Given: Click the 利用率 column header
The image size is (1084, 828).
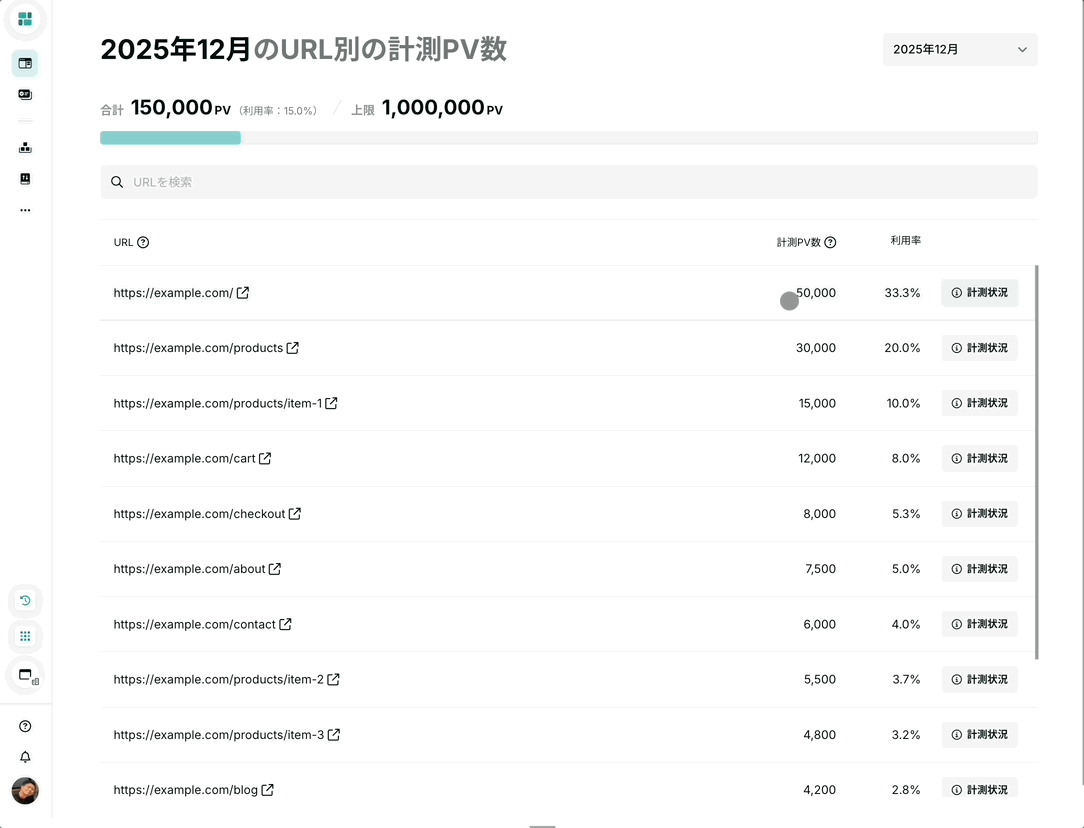Looking at the screenshot, I should 905,241.
